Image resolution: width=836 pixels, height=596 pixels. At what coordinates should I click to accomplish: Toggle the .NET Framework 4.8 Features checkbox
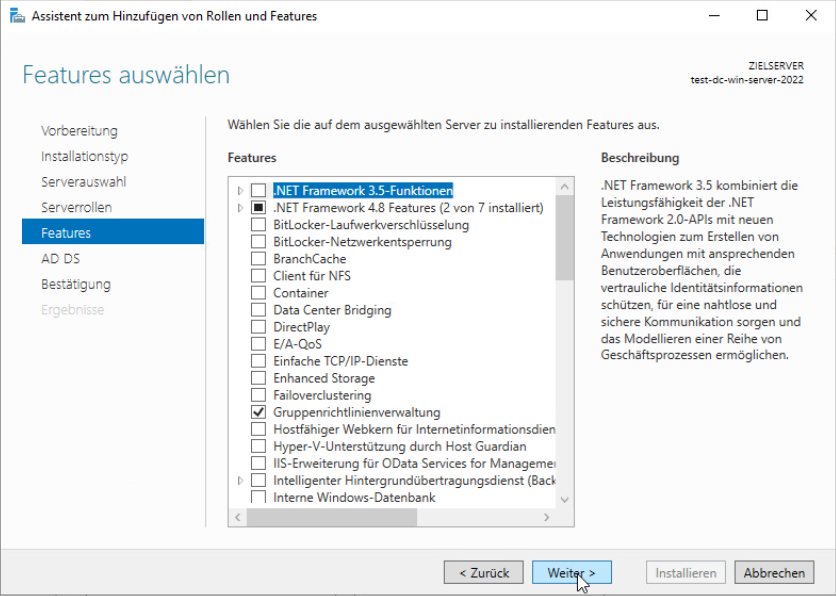[259, 207]
